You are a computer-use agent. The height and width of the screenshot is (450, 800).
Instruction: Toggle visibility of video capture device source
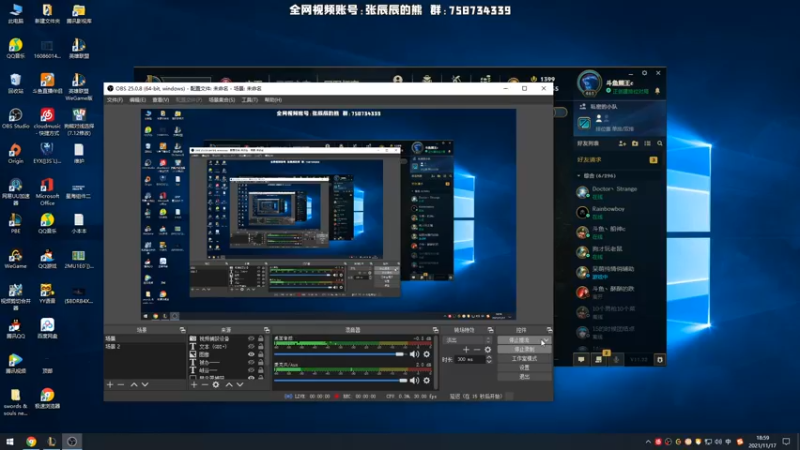251,338
